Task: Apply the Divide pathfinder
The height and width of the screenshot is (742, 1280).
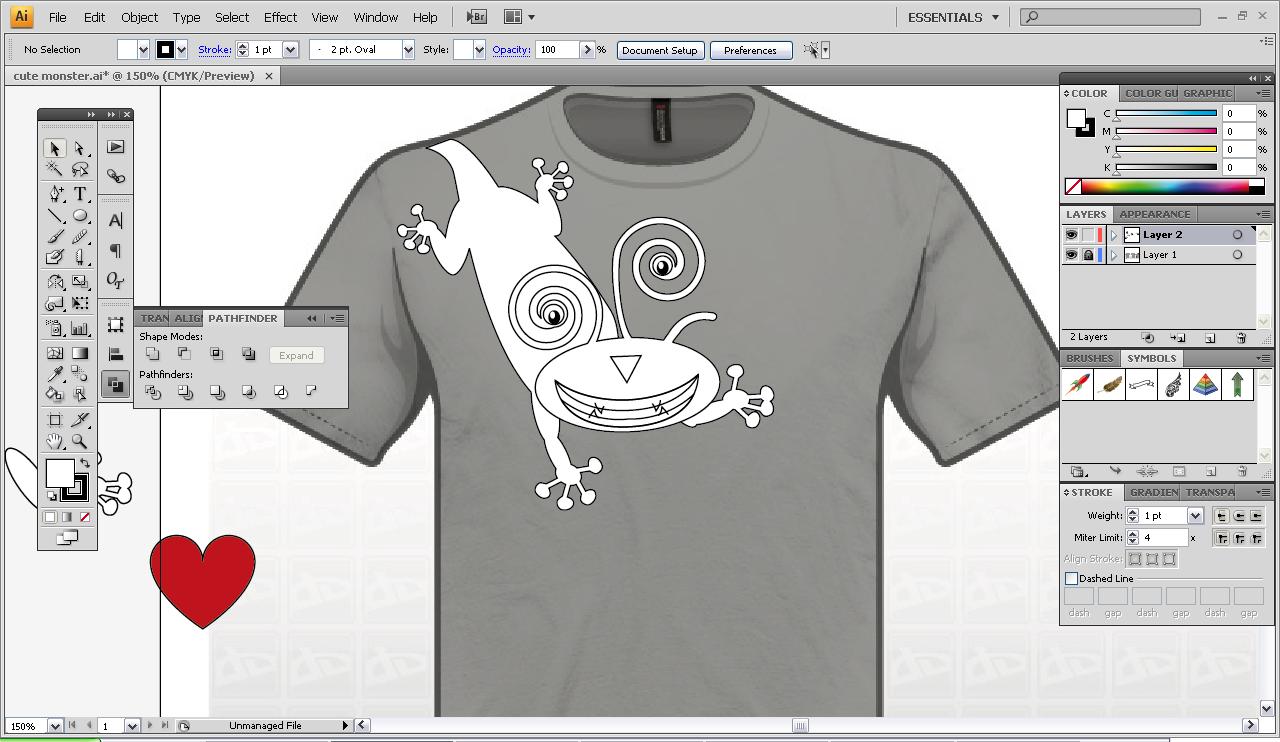Action: tap(152, 392)
